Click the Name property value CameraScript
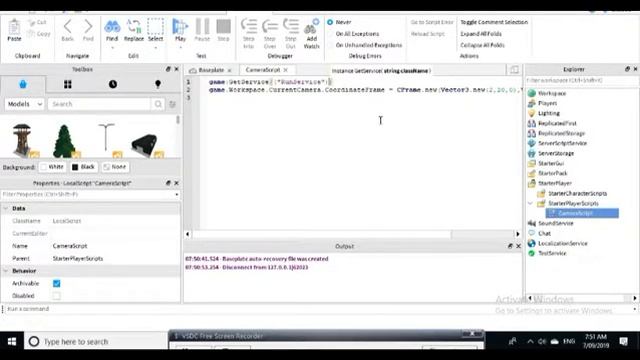The width and height of the screenshot is (640, 360). coord(70,246)
